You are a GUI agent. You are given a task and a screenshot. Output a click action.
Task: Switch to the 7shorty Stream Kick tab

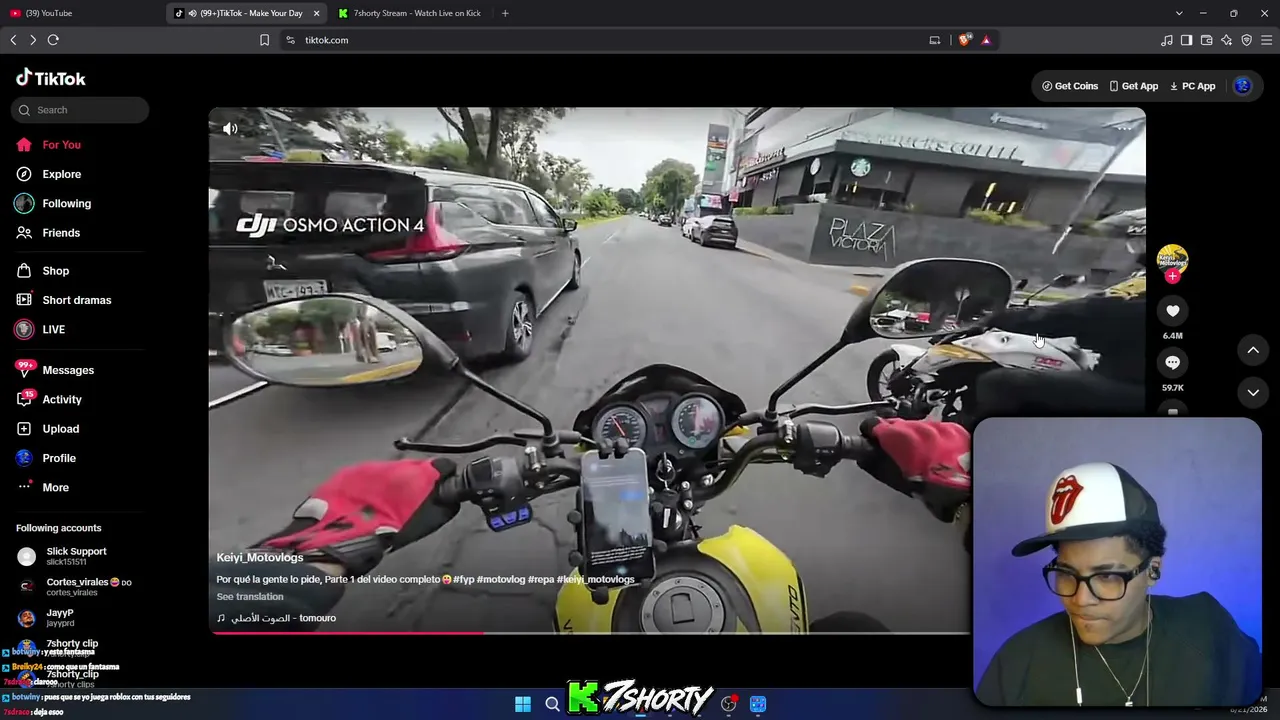413,13
